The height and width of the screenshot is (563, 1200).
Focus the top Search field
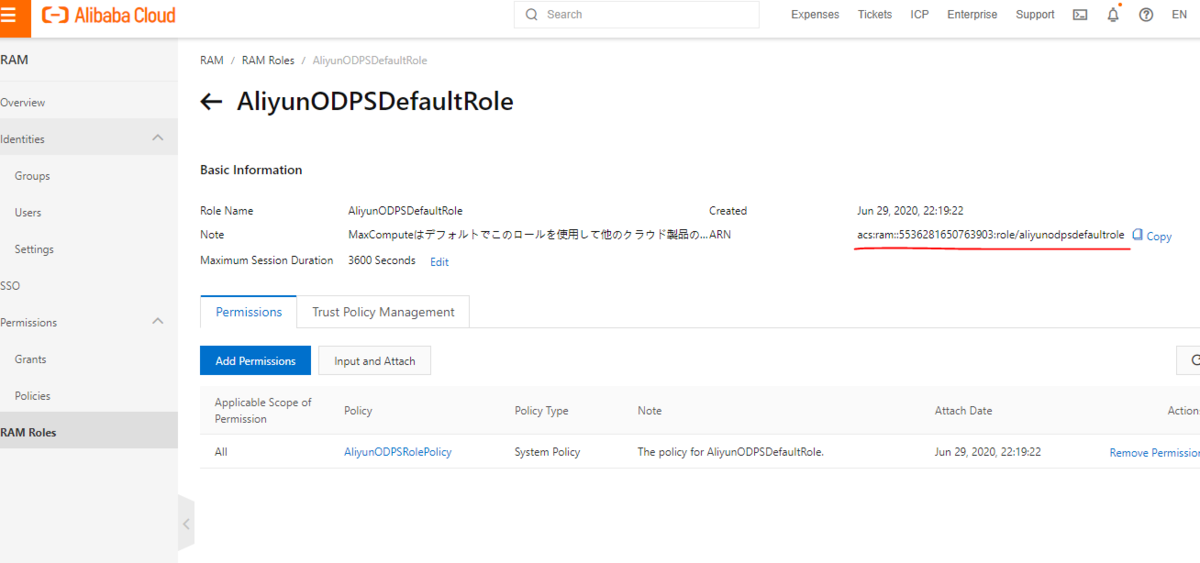[636, 15]
